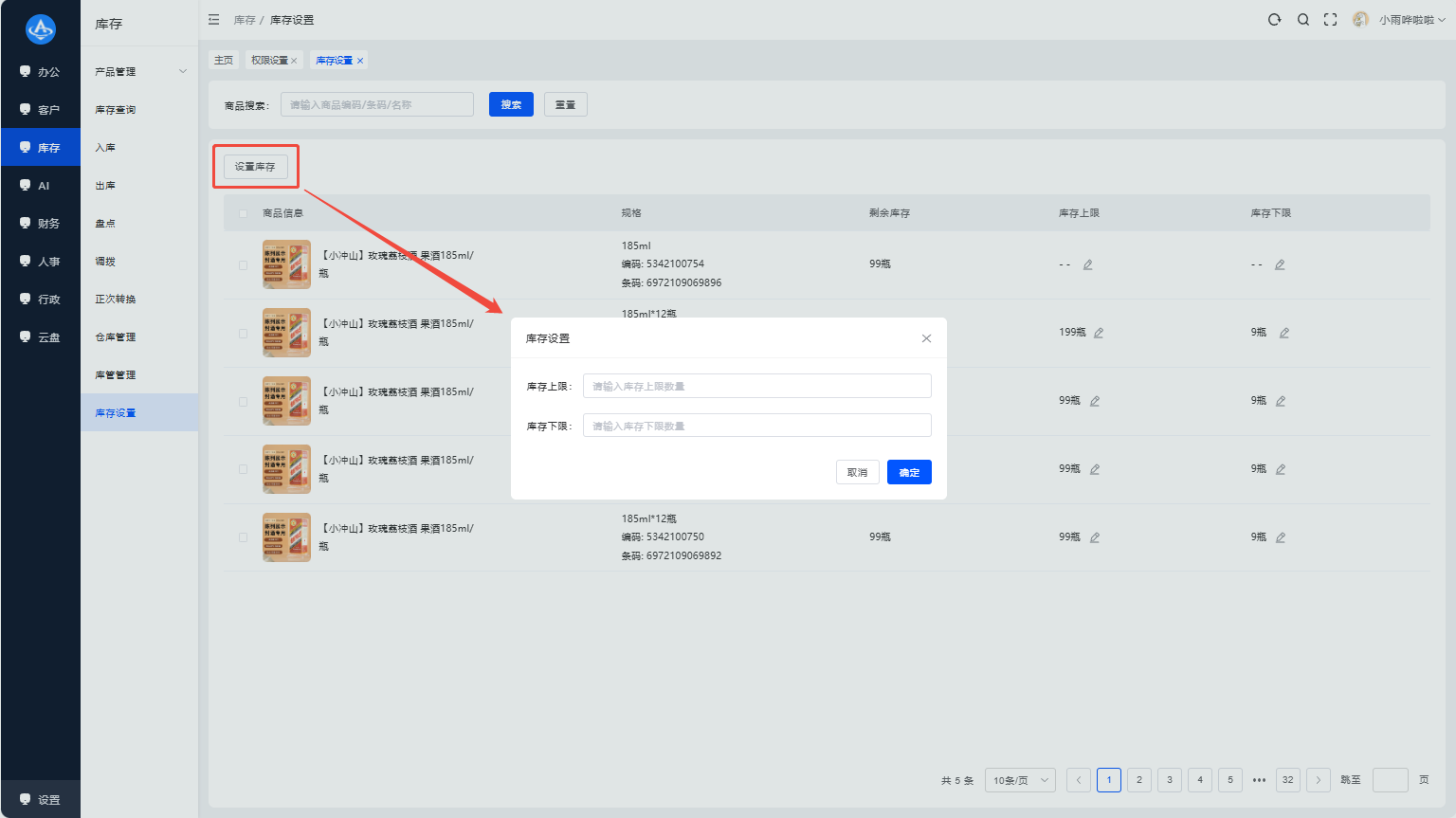Open AI module in left rail
The height and width of the screenshot is (818, 1456).
[x=40, y=186]
